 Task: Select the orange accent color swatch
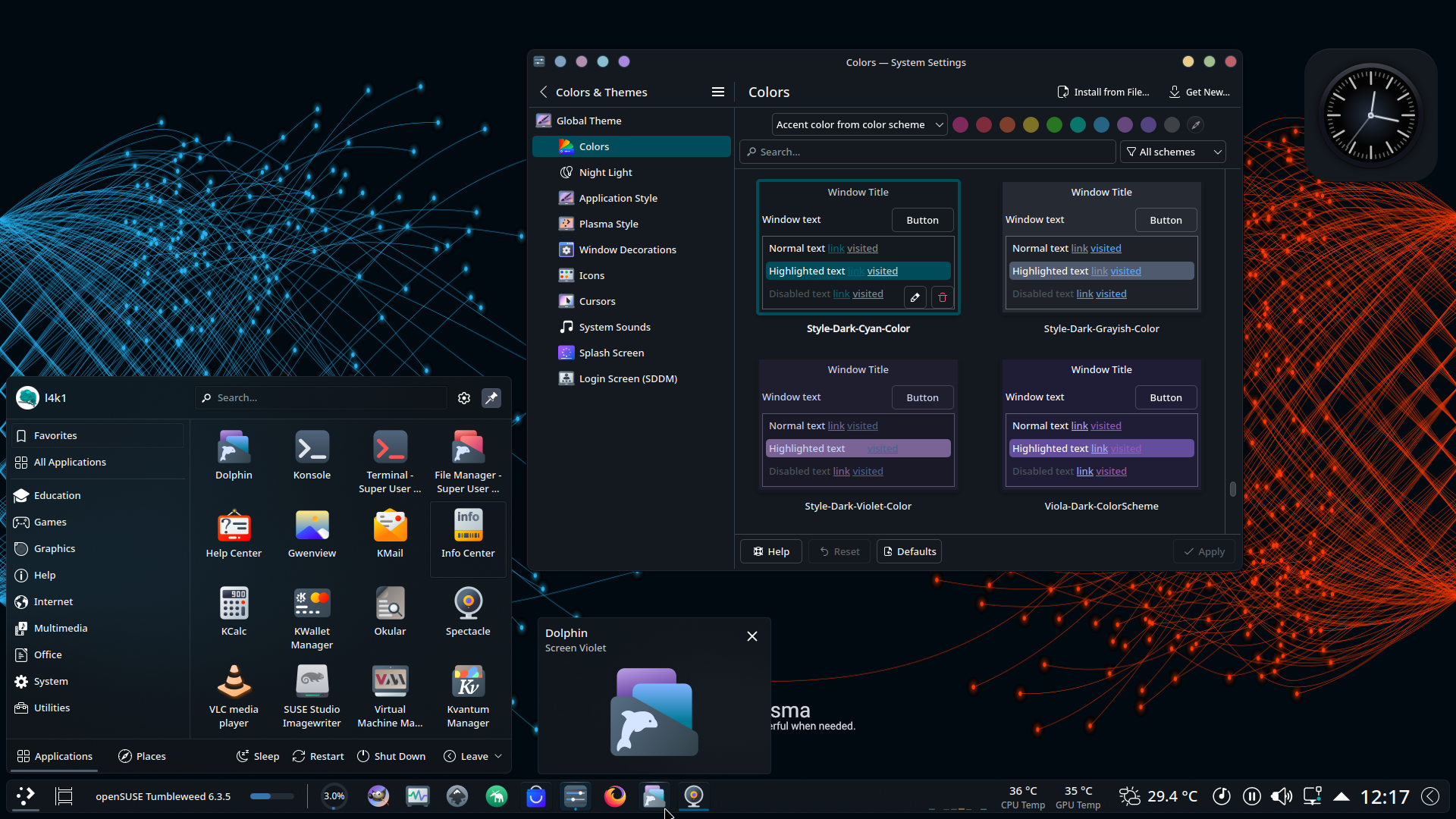pyautogui.click(x=1007, y=125)
